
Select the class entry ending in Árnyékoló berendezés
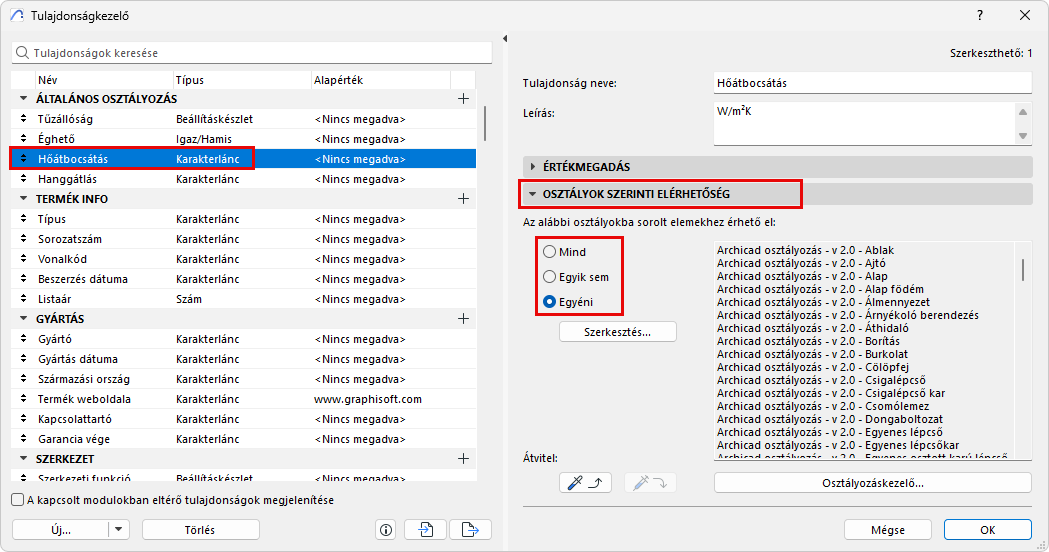(x=848, y=315)
